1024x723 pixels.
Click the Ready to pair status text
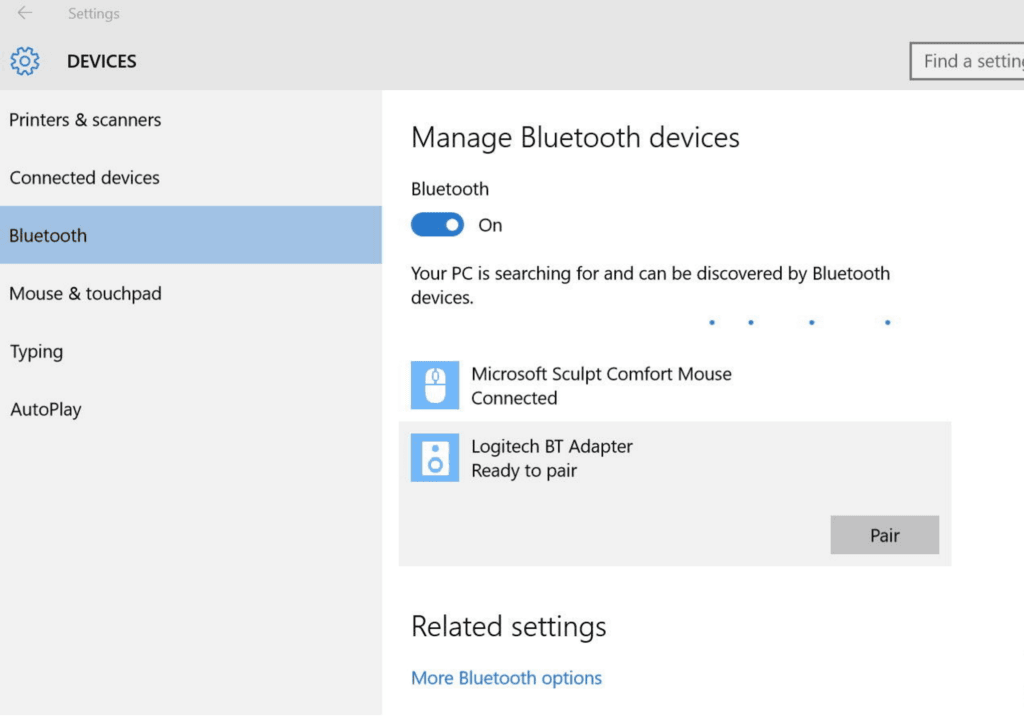tap(524, 471)
